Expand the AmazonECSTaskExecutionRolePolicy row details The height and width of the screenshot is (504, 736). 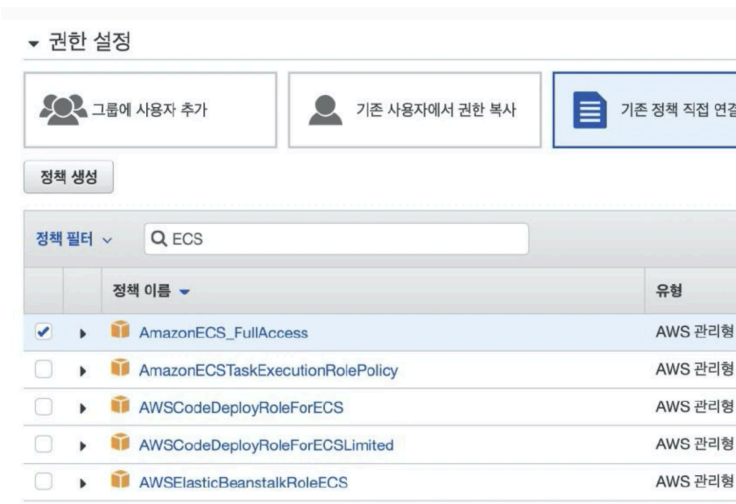pyautogui.click(x=83, y=371)
